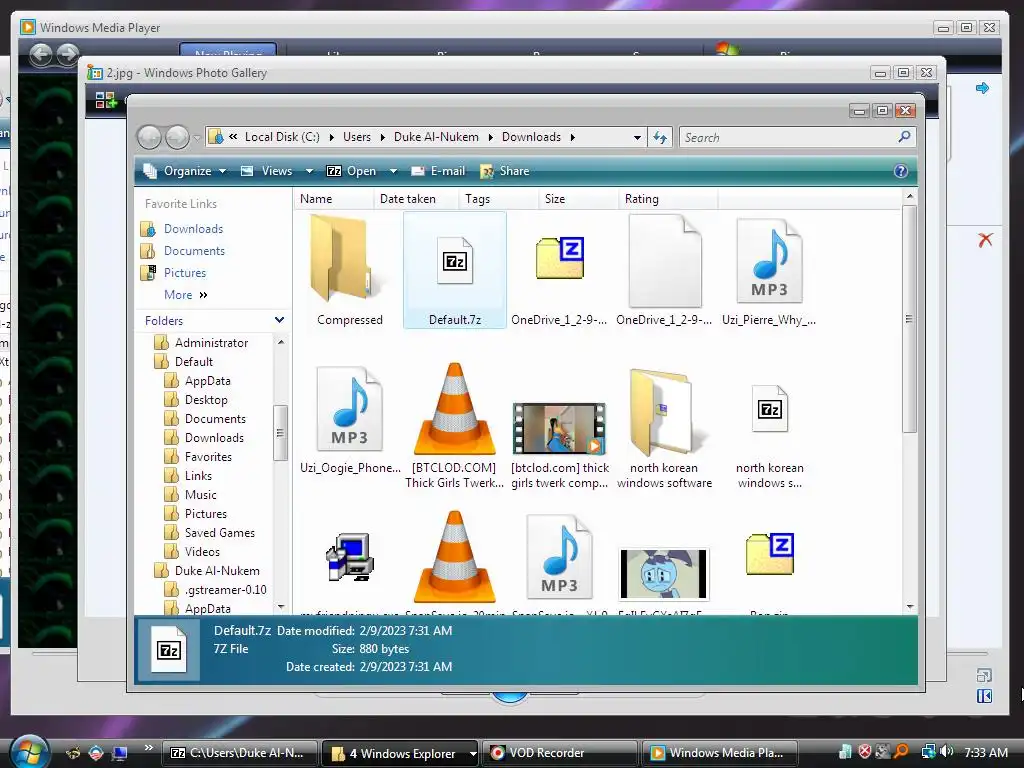Click the Start orb button

29,752
